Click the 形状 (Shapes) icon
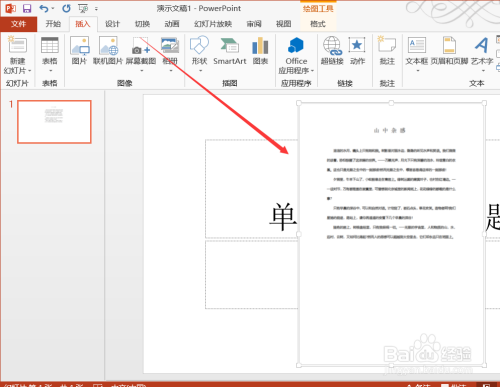The width and height of the screenshot is (500, 387). tap(199, 45)
